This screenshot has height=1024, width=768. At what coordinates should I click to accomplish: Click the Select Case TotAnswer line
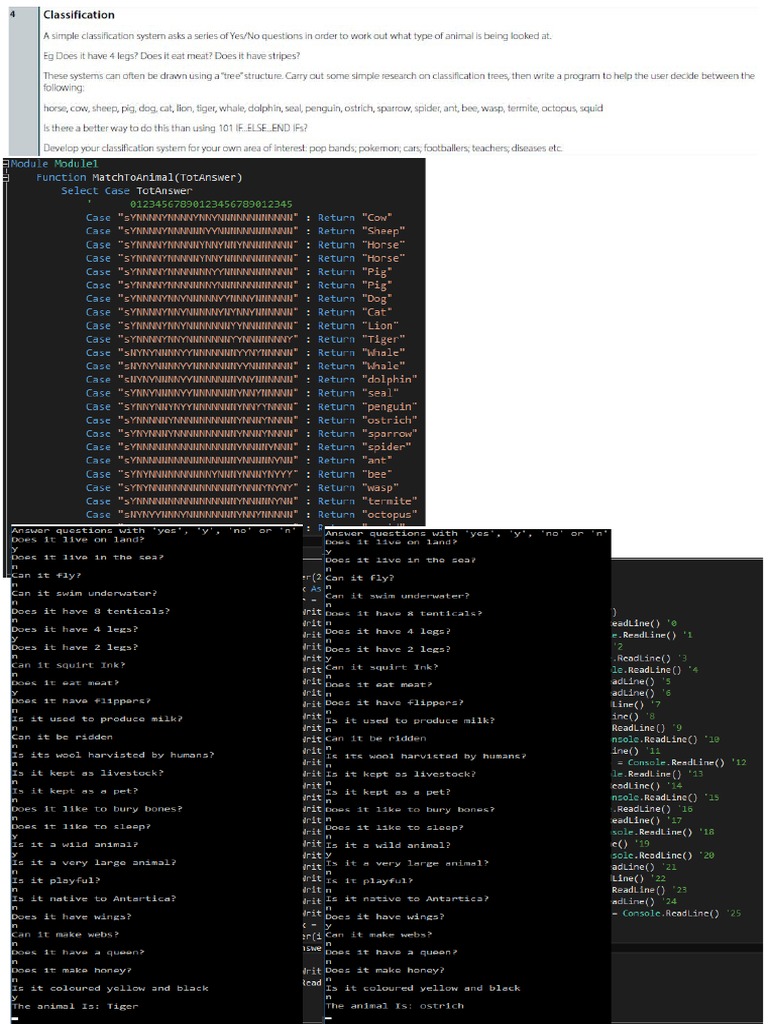(x=126, y=190)
